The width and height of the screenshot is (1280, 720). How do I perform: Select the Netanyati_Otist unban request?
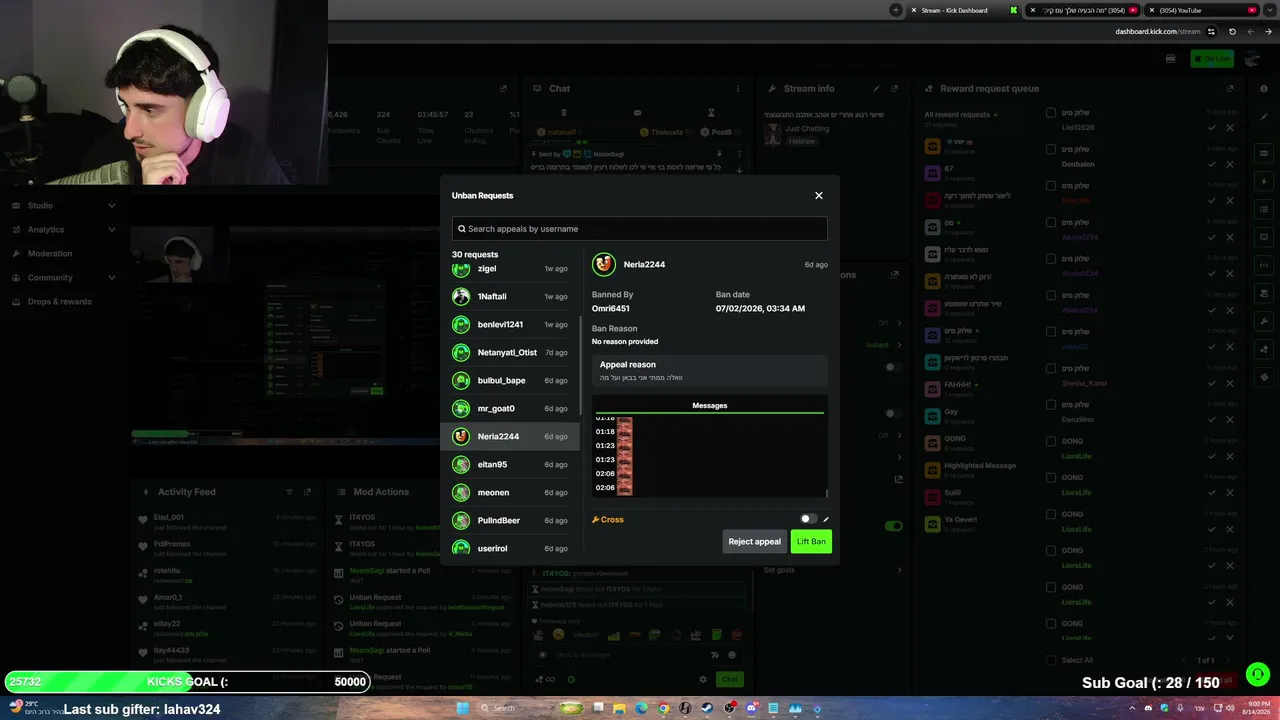point(510,353)
